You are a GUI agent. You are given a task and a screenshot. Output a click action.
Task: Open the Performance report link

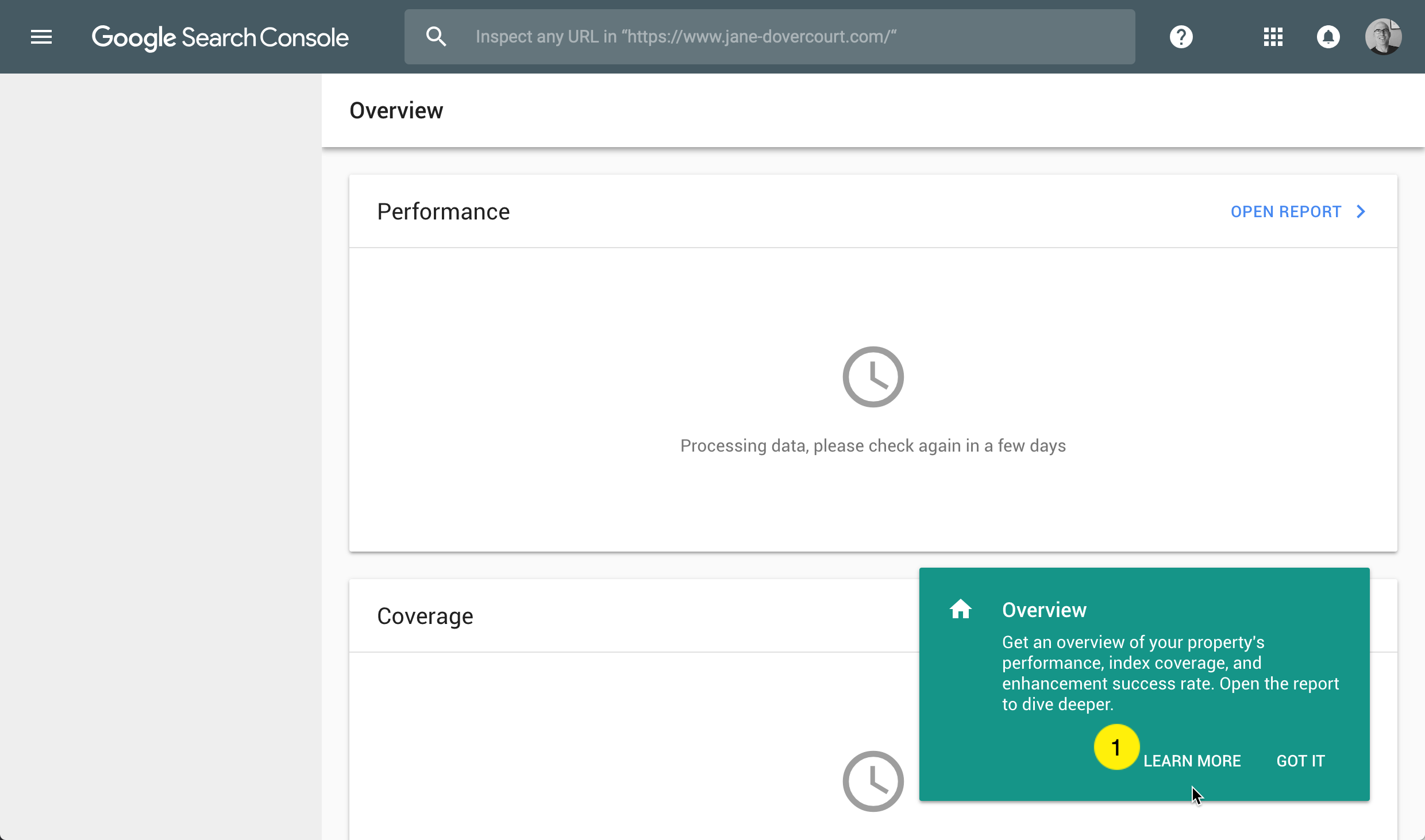(1286, 212)
